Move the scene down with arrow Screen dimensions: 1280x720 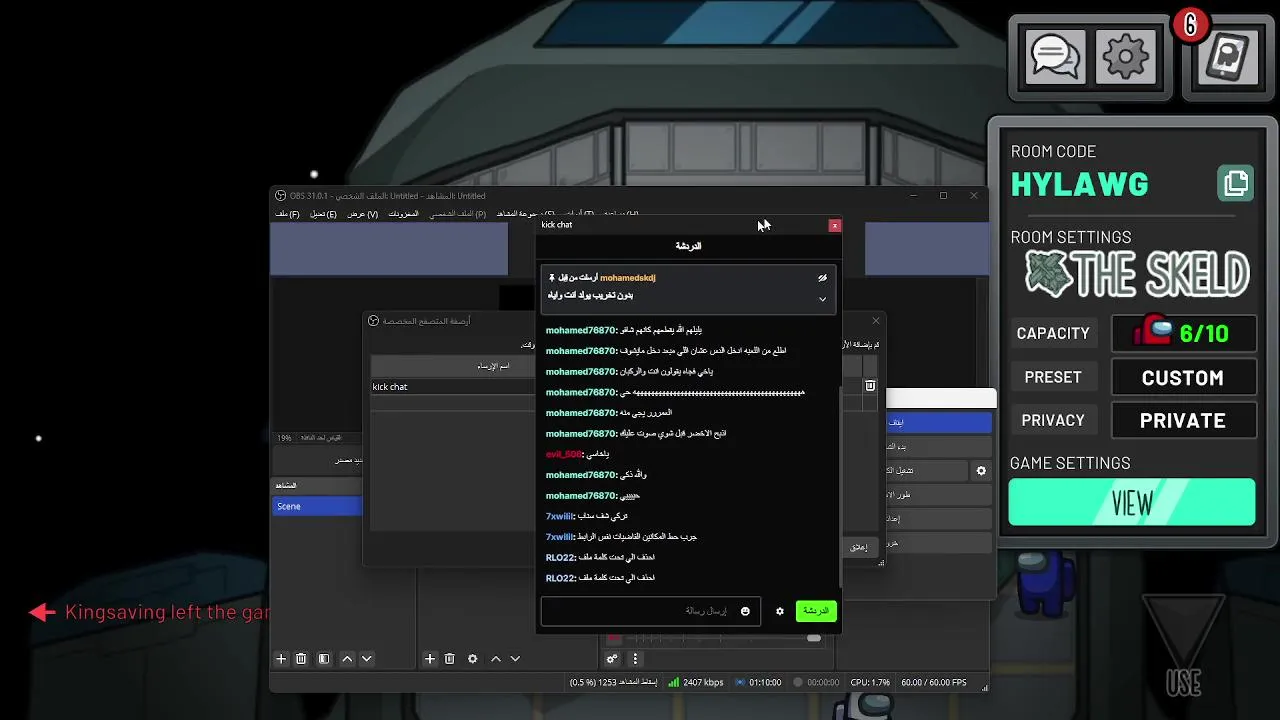(366, 659)
